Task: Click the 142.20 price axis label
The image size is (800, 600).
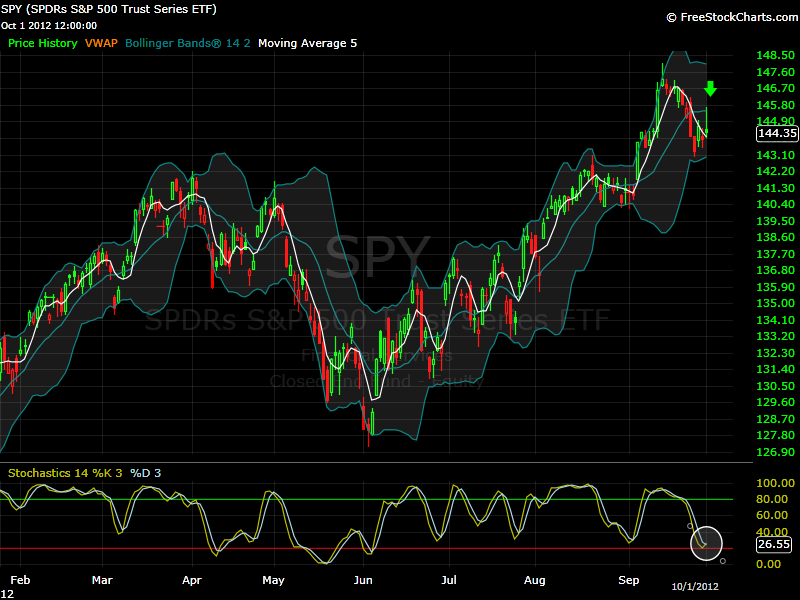Action: point(775,171)
